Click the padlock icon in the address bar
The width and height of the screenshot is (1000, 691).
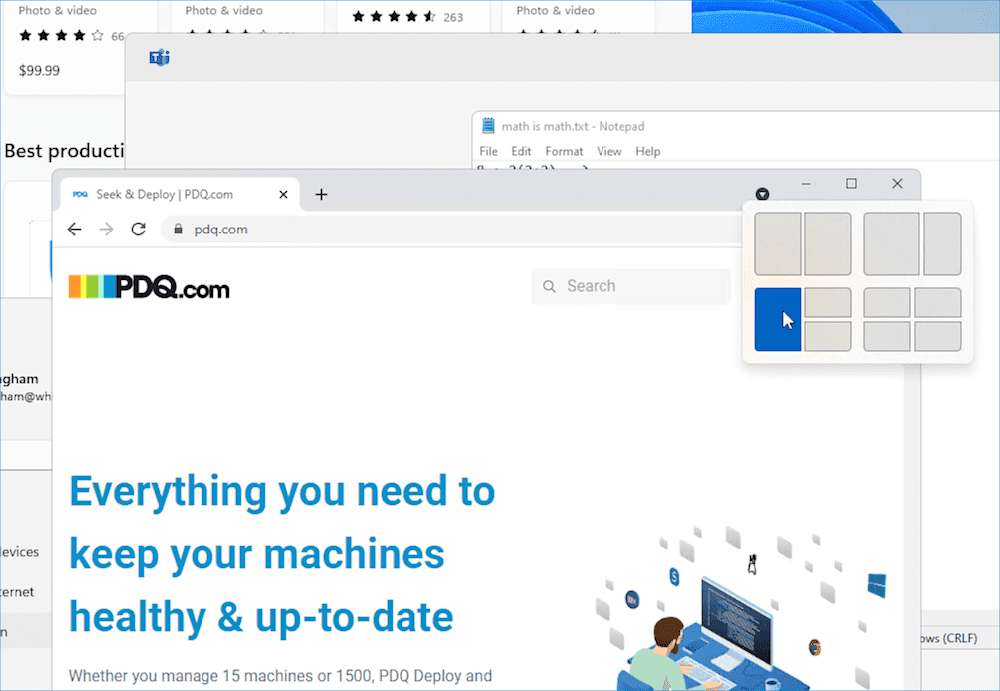(x=179, y=229)
